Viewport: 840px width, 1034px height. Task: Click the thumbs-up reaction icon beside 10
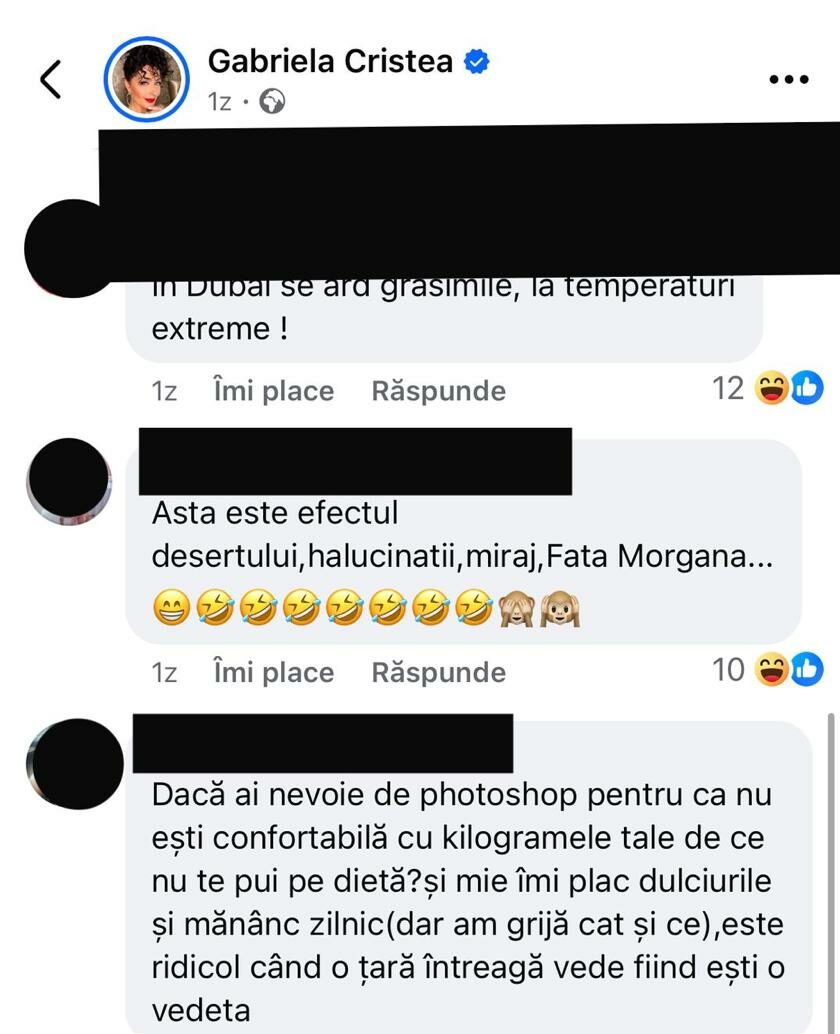tap(807, 669)
